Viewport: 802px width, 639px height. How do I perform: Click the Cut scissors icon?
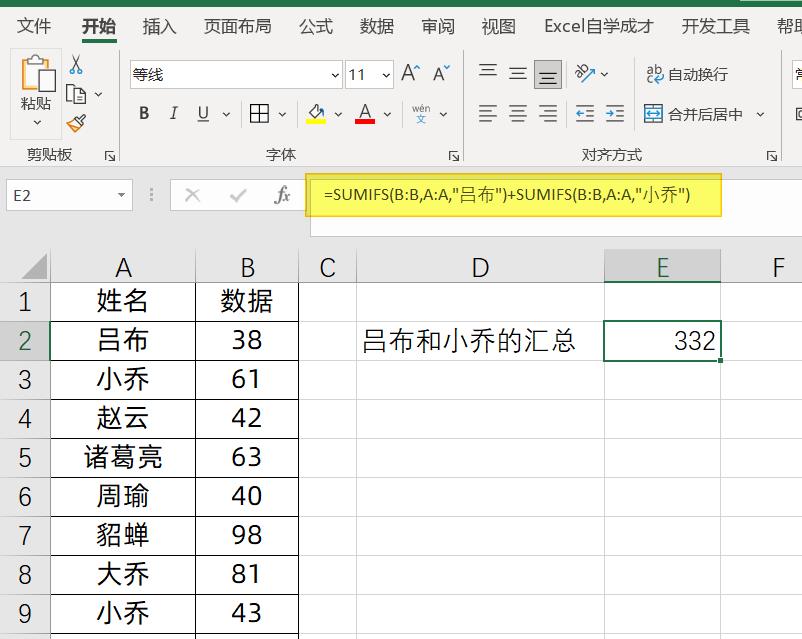click(x=75, y=62)
